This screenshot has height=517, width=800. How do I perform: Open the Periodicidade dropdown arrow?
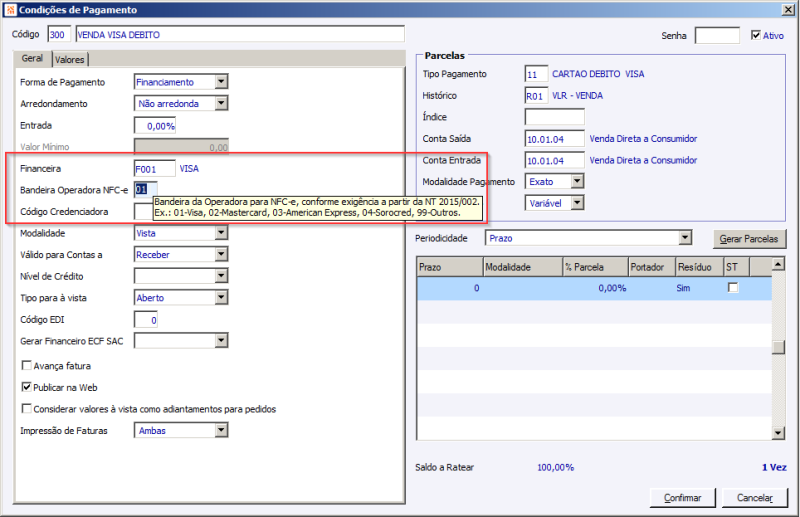[x=685, y=238]
